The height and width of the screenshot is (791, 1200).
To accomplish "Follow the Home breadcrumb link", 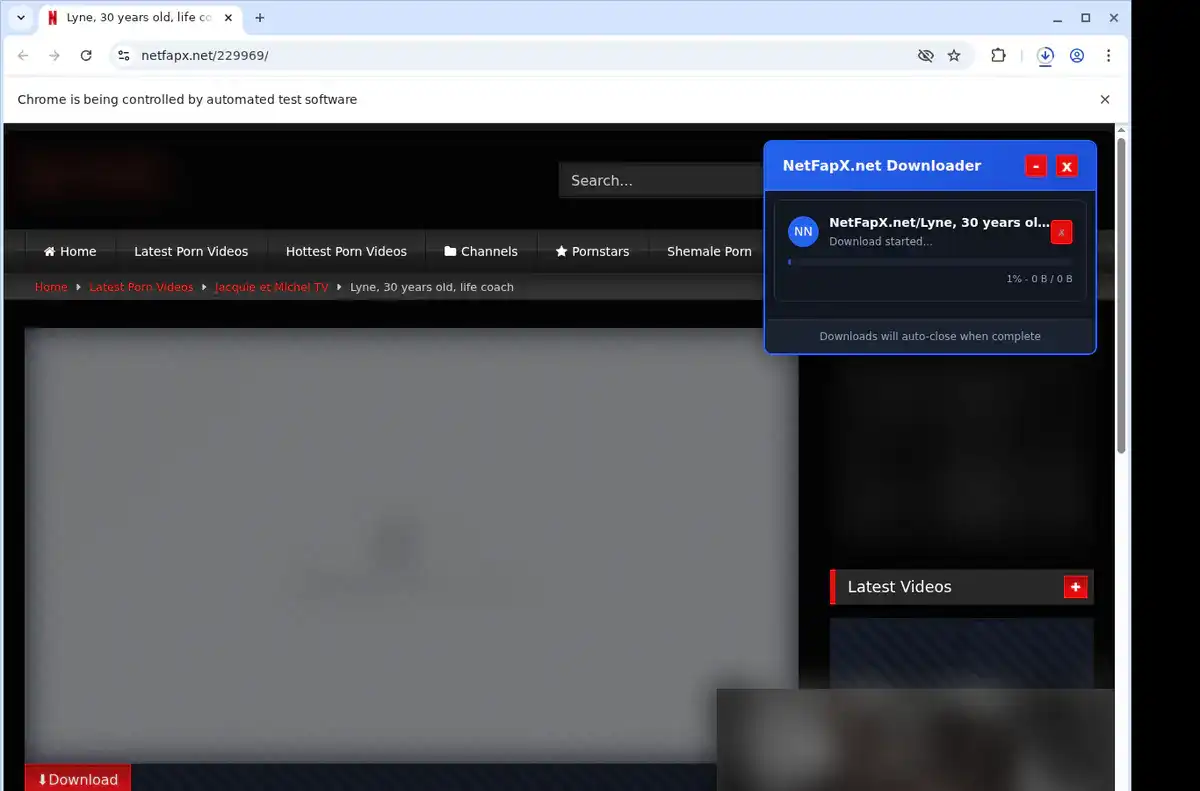I will tap(51, 287).
